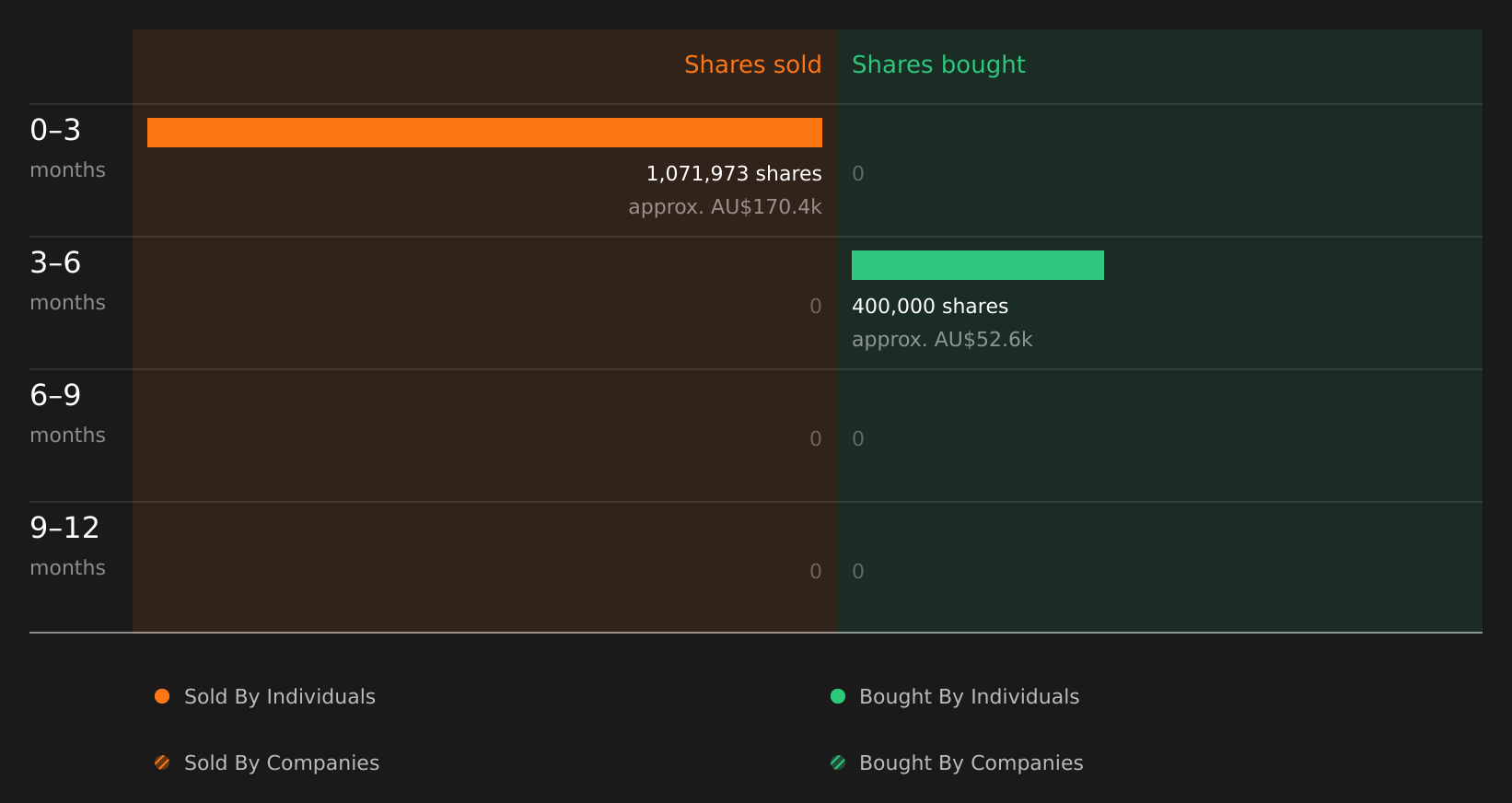Click the Shares sold column header

tap(752, 64)
